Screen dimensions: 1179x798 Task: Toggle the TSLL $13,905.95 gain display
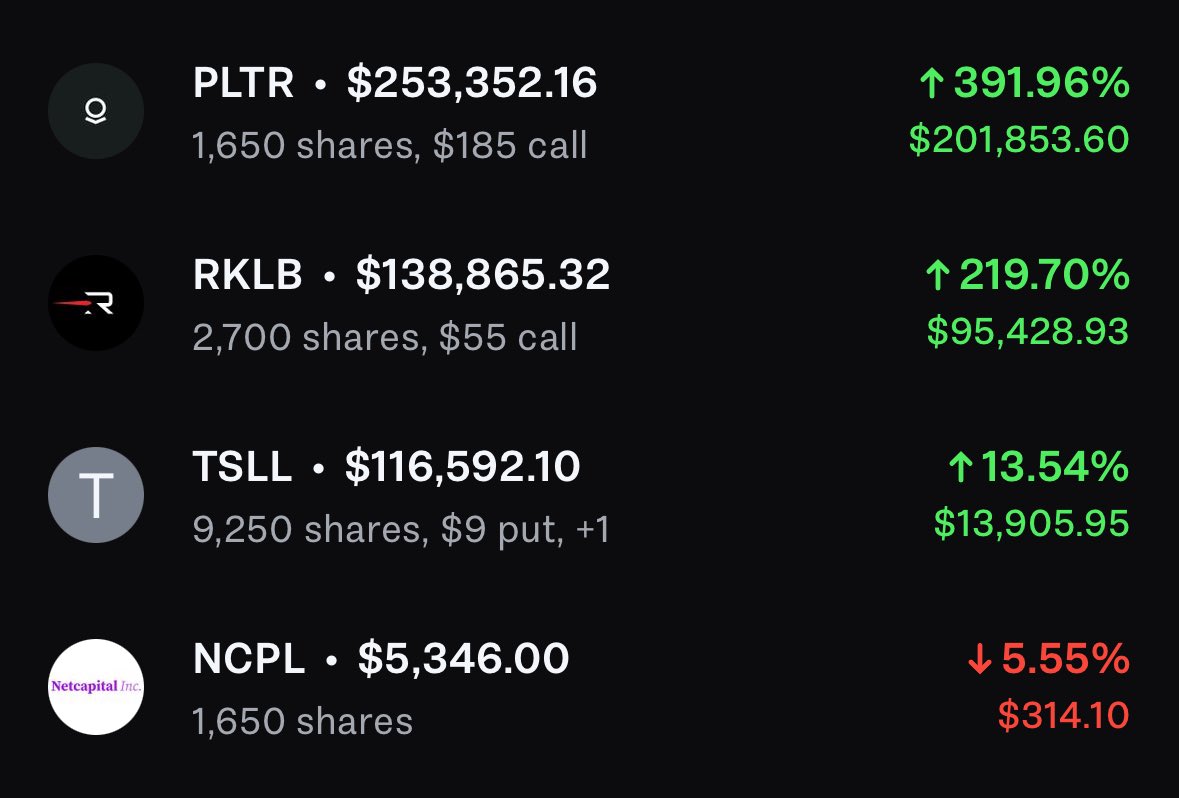(1031, 523)
